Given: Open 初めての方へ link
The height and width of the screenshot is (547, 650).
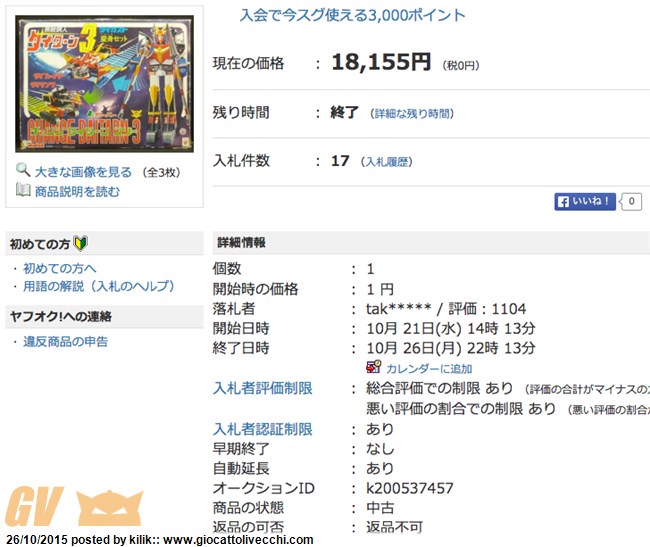Looking at the screenshot, I should pos(60,269).
